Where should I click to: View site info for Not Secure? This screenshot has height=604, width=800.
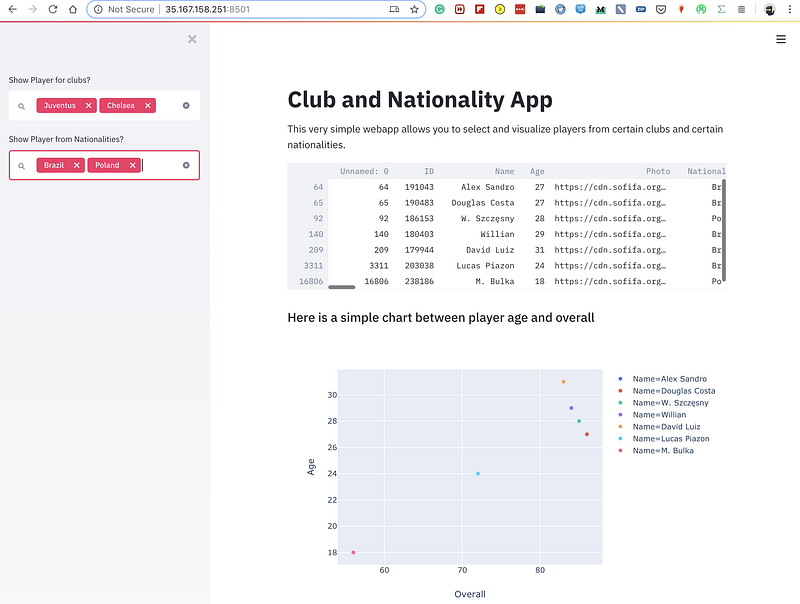pyautogui.click(x=125, y=9)
